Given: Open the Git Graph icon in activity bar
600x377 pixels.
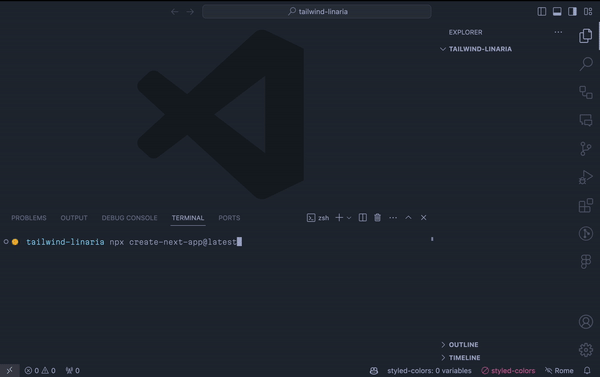Looking at the screenshot, I should 585,233.
